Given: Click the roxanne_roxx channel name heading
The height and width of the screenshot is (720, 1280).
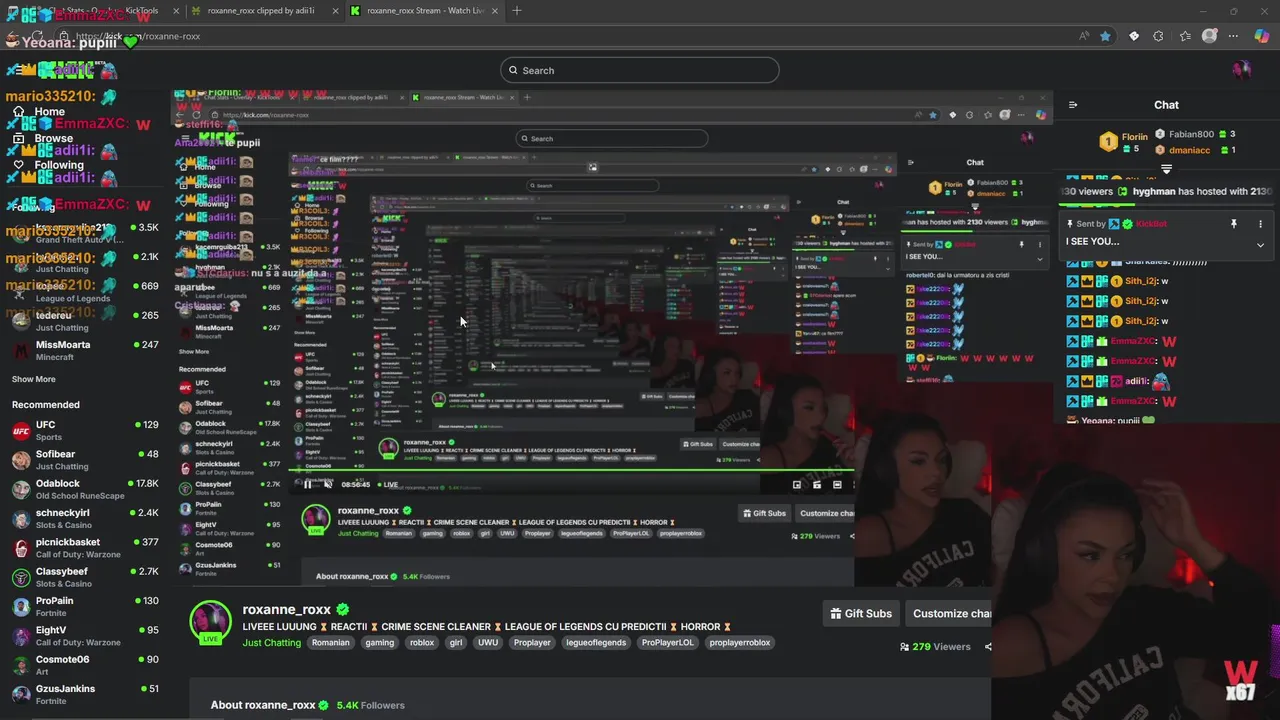Looking at the screenshot, I should [x=287, y=609].
